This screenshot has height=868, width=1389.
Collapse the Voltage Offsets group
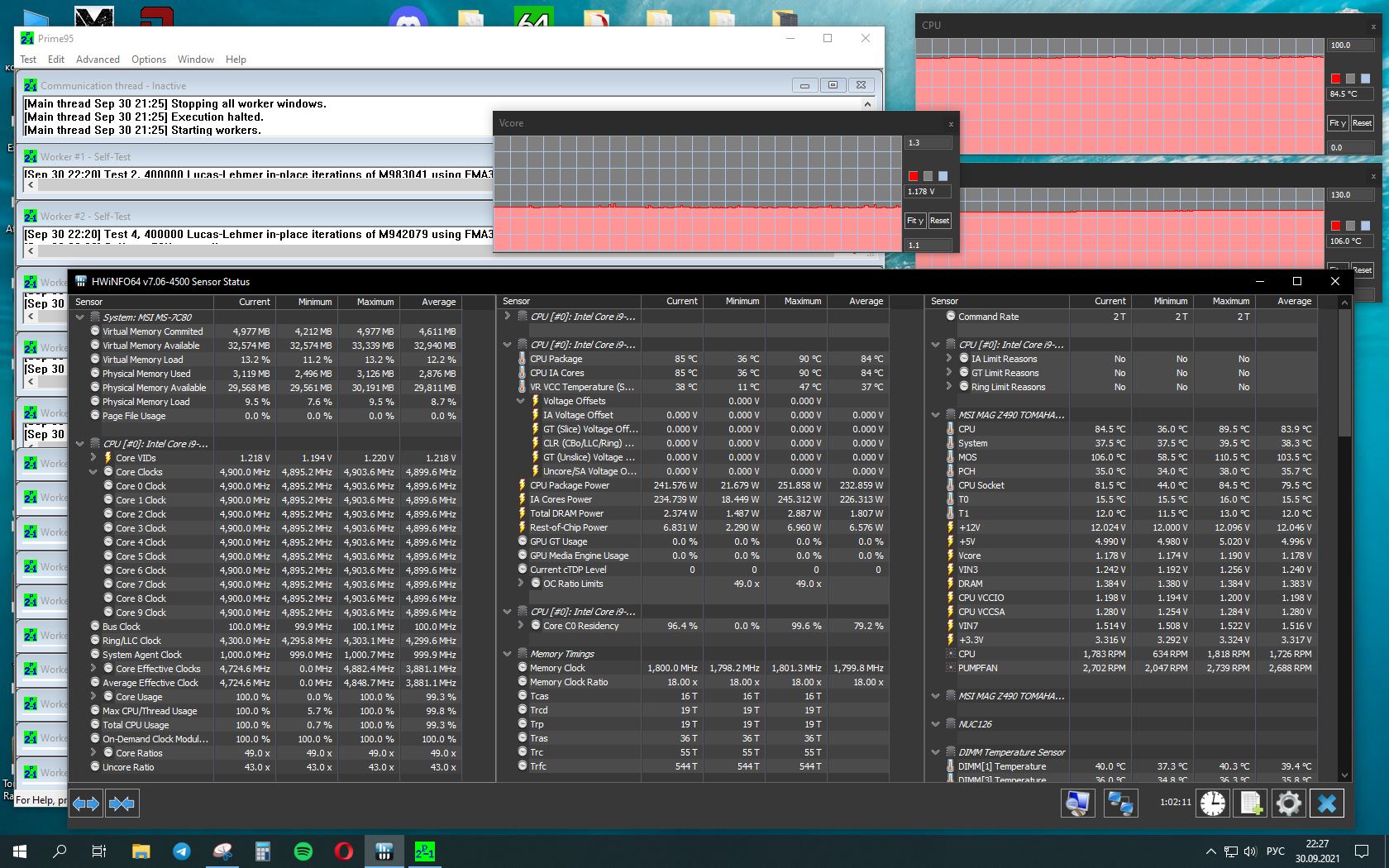coord(521,401)
